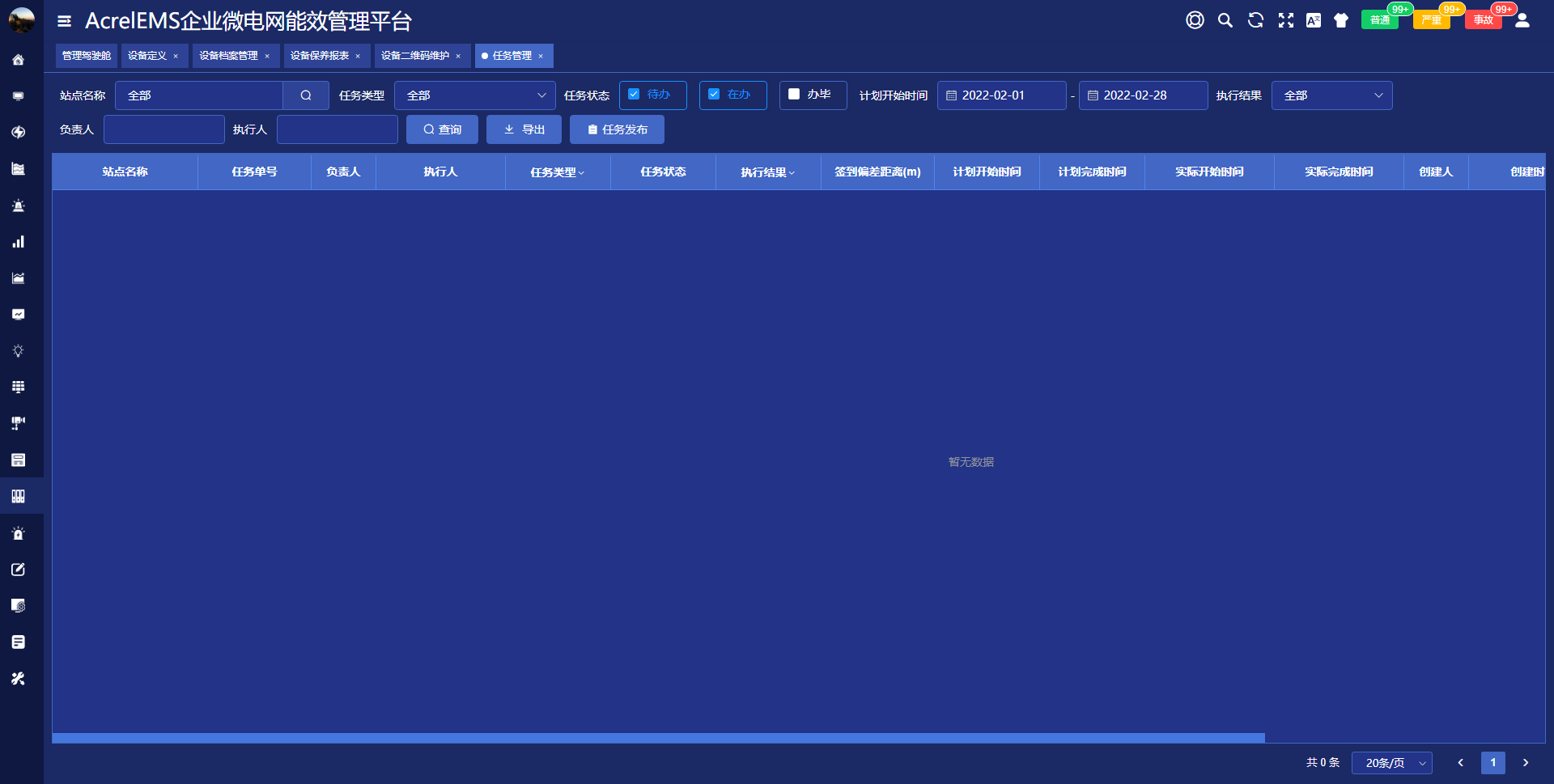Uncheck the 在办 task status checkbox
This screenshot has width=1554, height=784.
[714, 95]
